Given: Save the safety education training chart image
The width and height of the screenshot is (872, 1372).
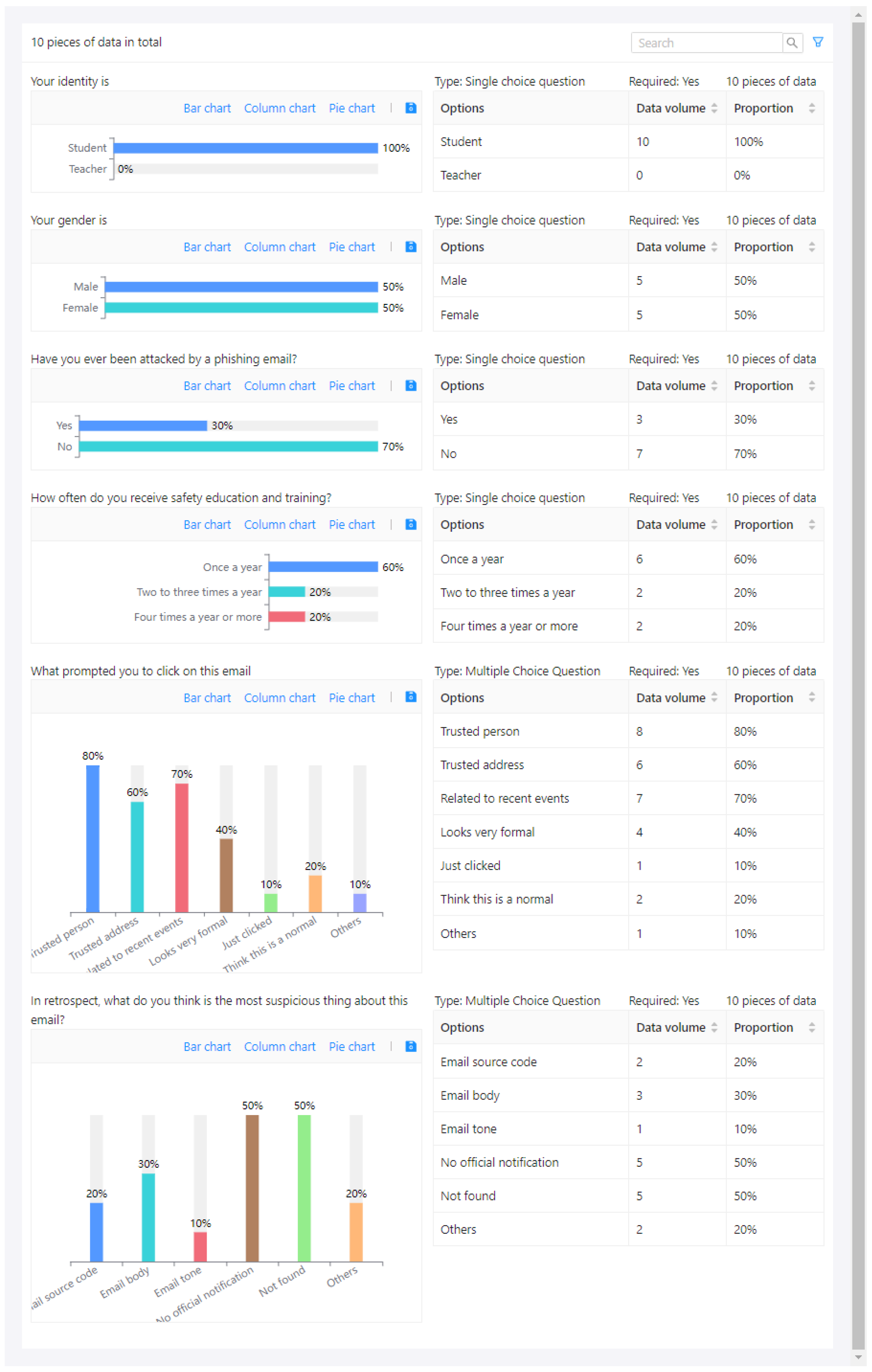Looking at the screenshot, I should tap(410, 524).
